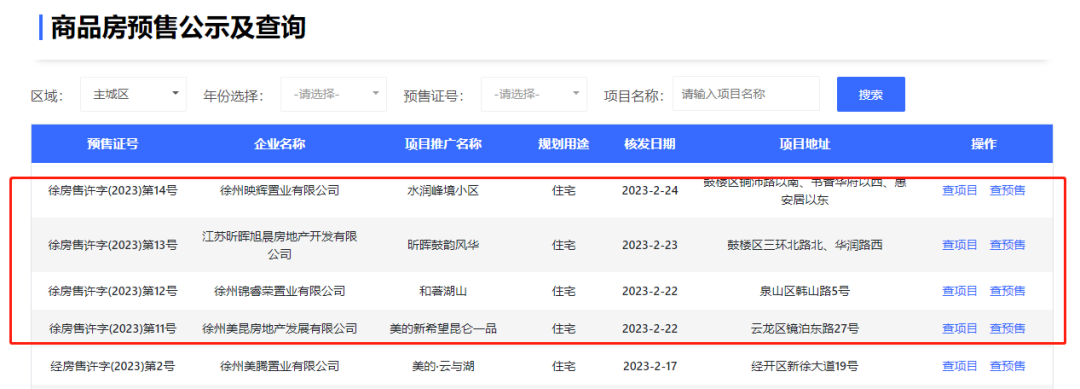1080x389 pixels.
Task: Expand the 预售证号 dropdown
Action: pos(534,94)
